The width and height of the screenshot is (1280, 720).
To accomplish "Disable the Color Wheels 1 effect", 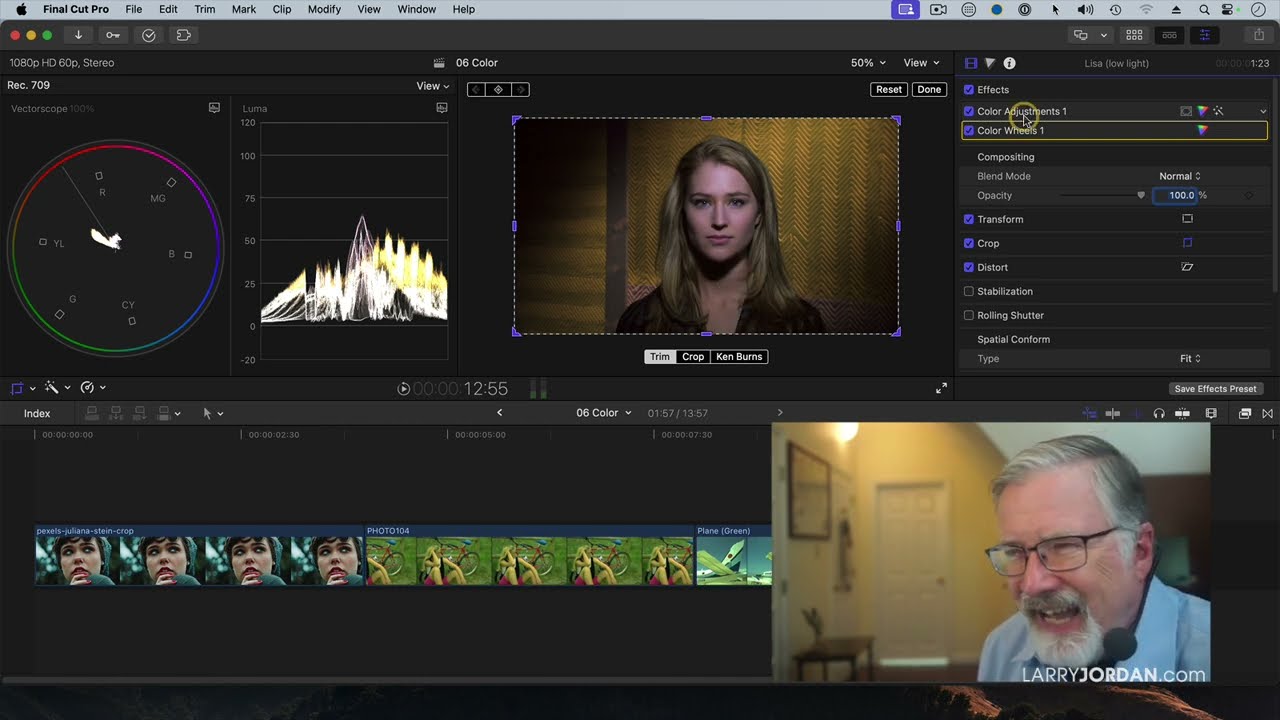I will [x=968, y=130].
